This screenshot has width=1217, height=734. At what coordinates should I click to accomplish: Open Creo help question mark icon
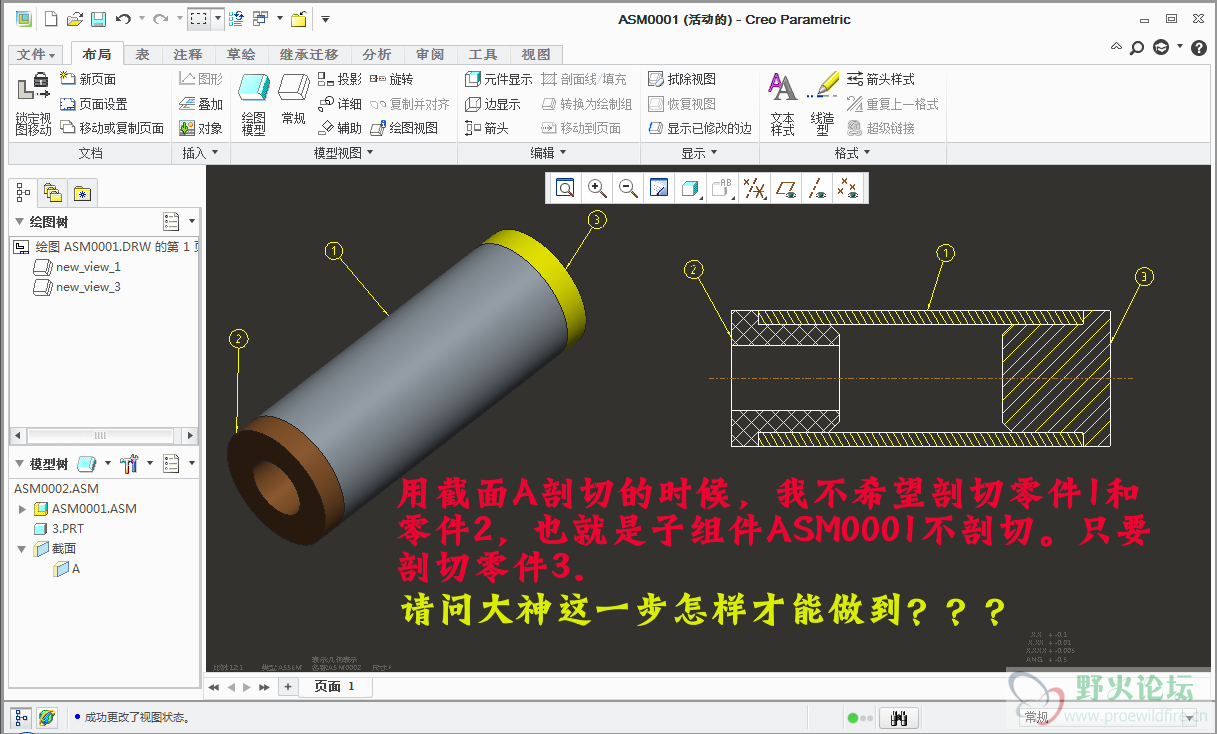(x=1198, y=47)
